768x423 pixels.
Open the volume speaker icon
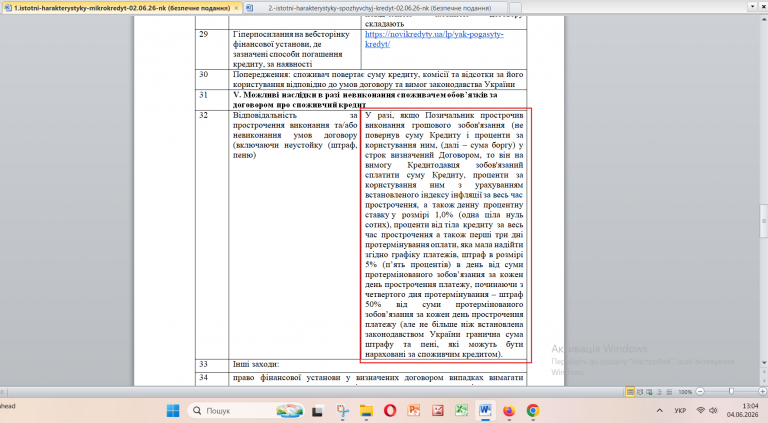click(714, 410)
